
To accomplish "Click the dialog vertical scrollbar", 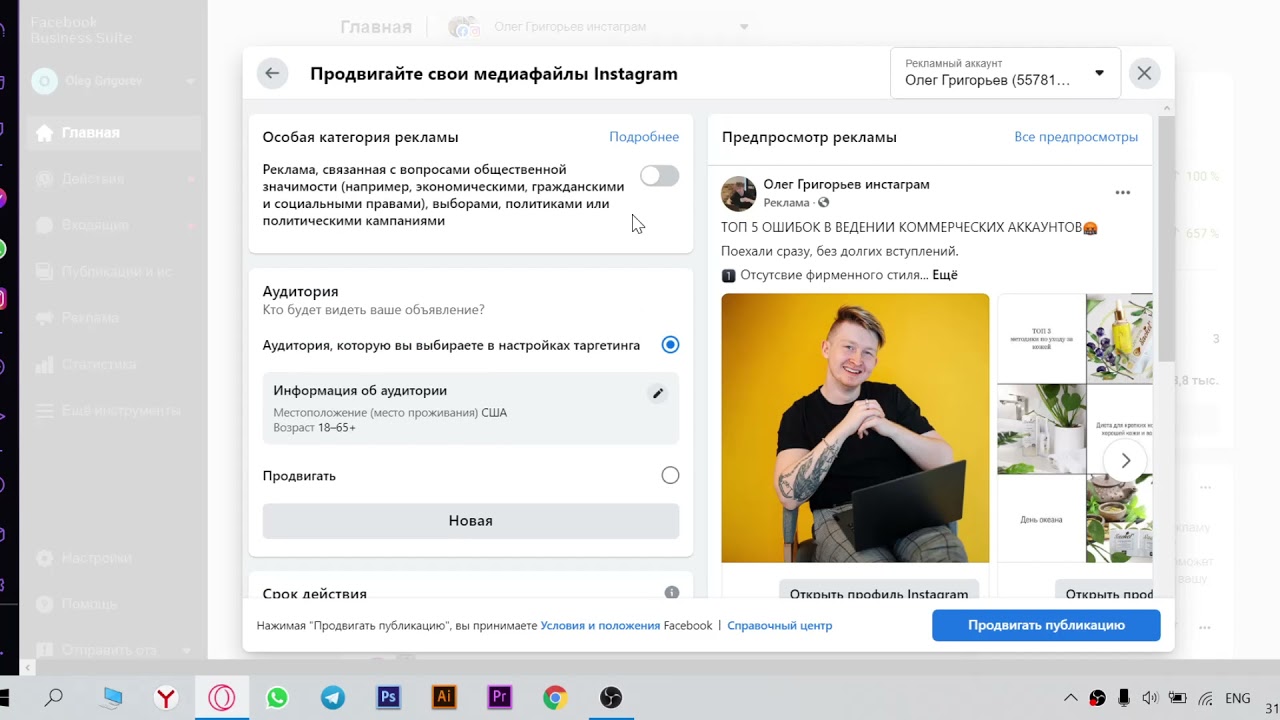I will pos(1166,240).
